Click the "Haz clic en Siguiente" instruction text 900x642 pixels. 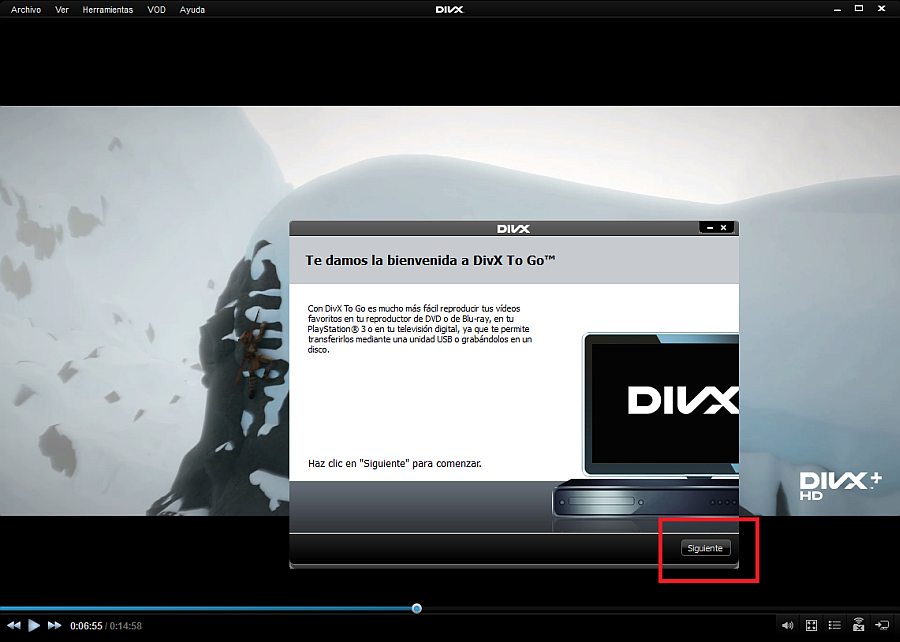(395, 463)
